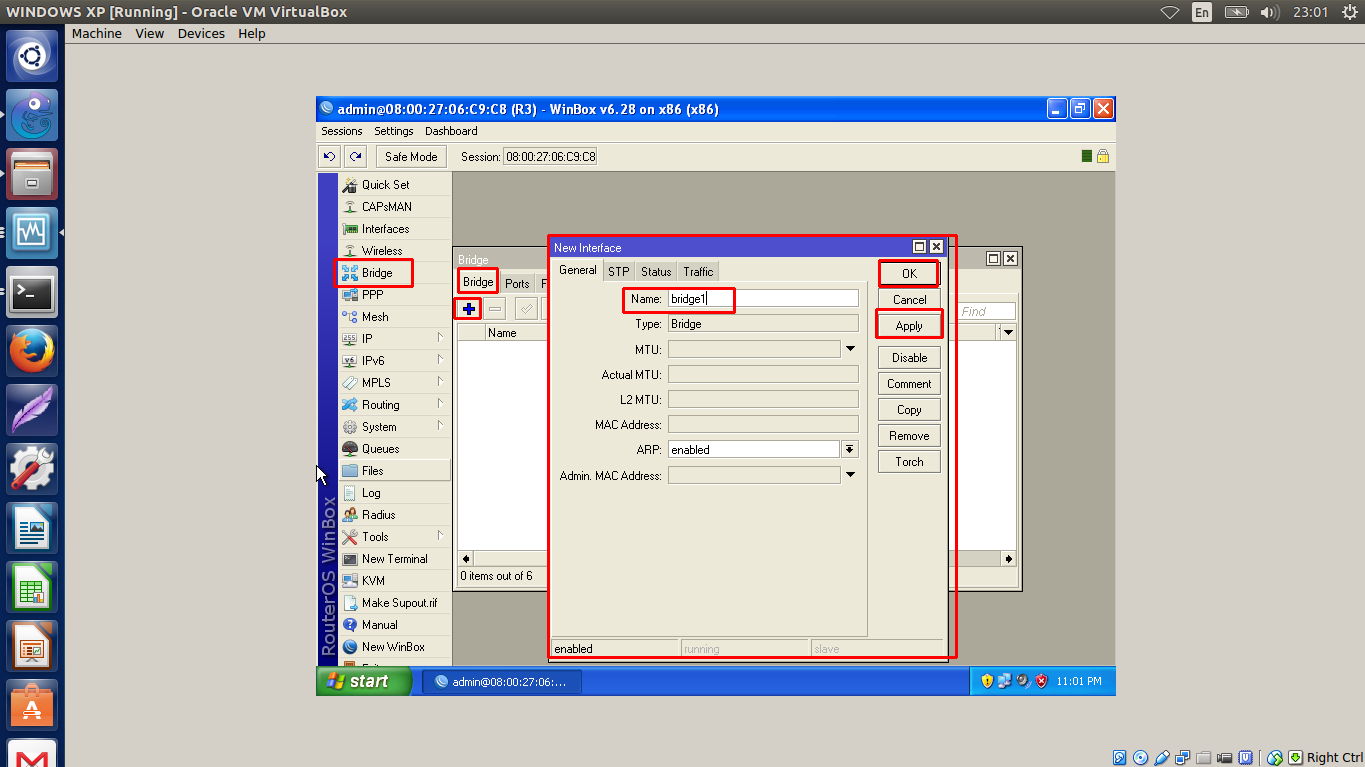Open the Settings menu in WinBox
Screen dimensions: 1365x767
coord(394,131)
